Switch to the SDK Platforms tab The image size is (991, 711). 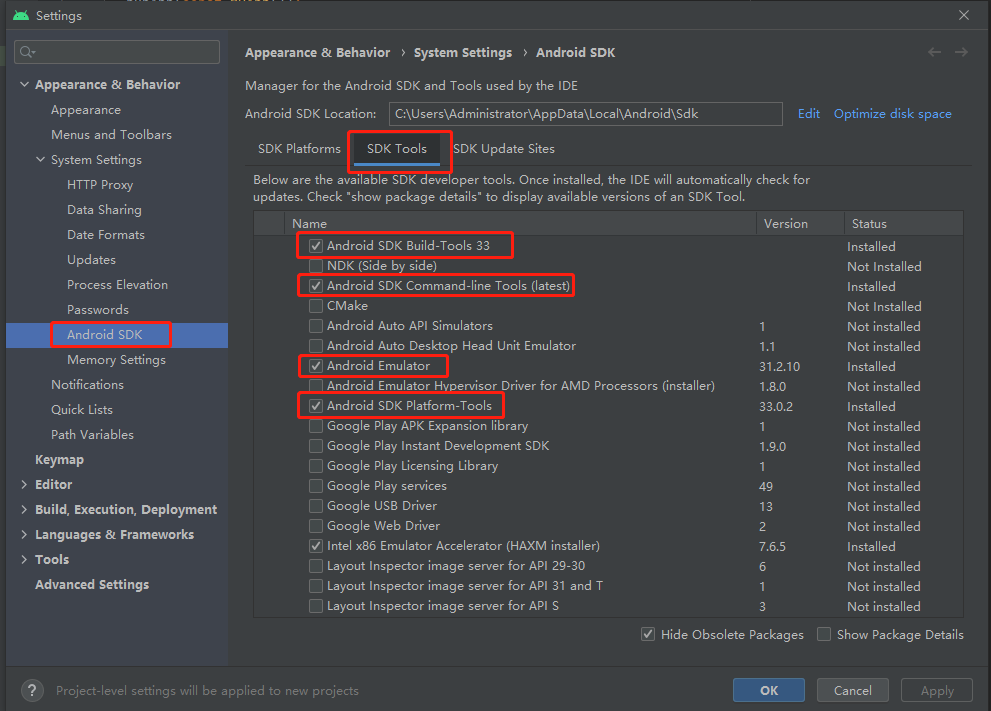(299, 149)
